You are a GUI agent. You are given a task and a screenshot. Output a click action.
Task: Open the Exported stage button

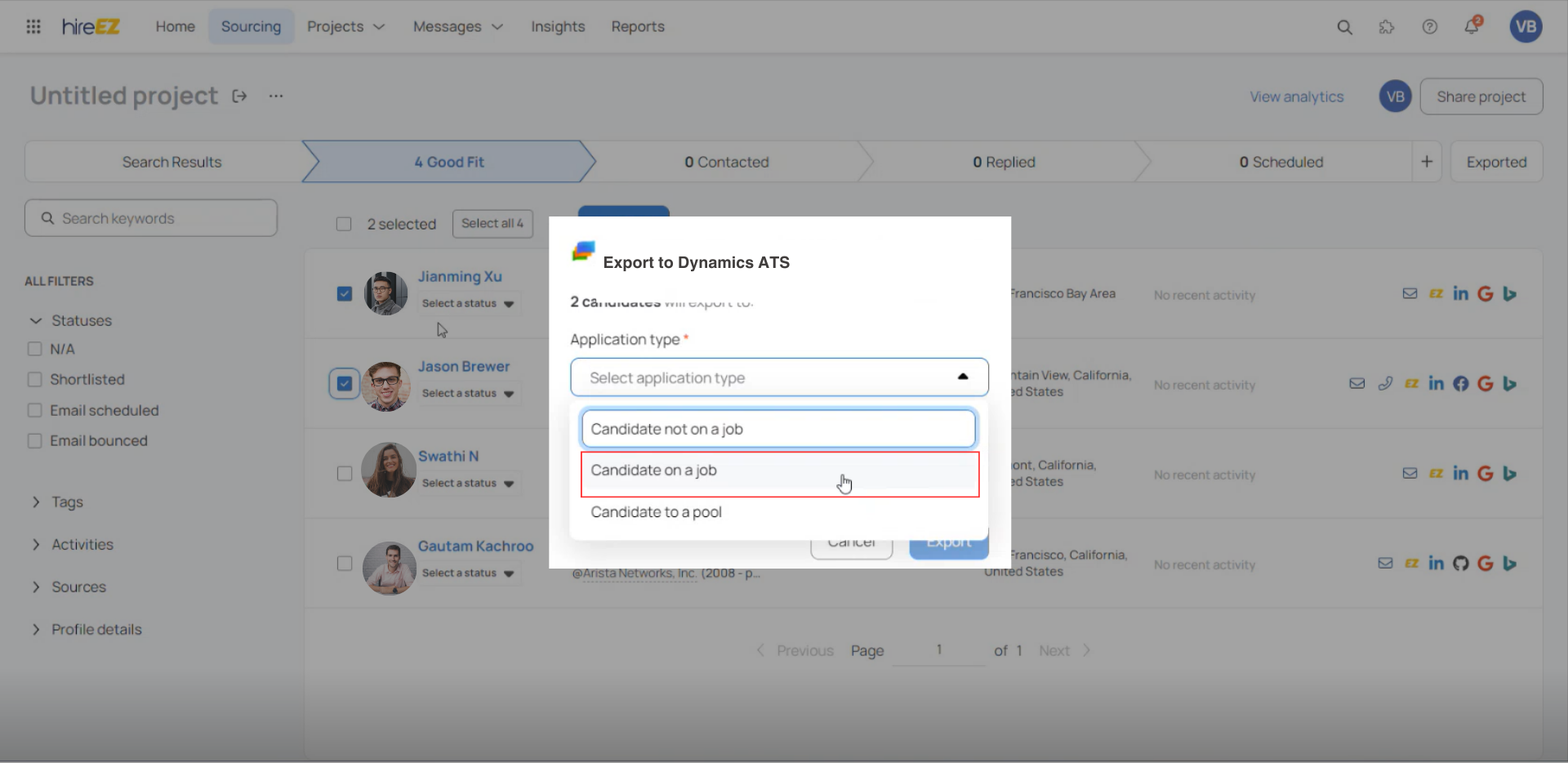pos(1496,162)
